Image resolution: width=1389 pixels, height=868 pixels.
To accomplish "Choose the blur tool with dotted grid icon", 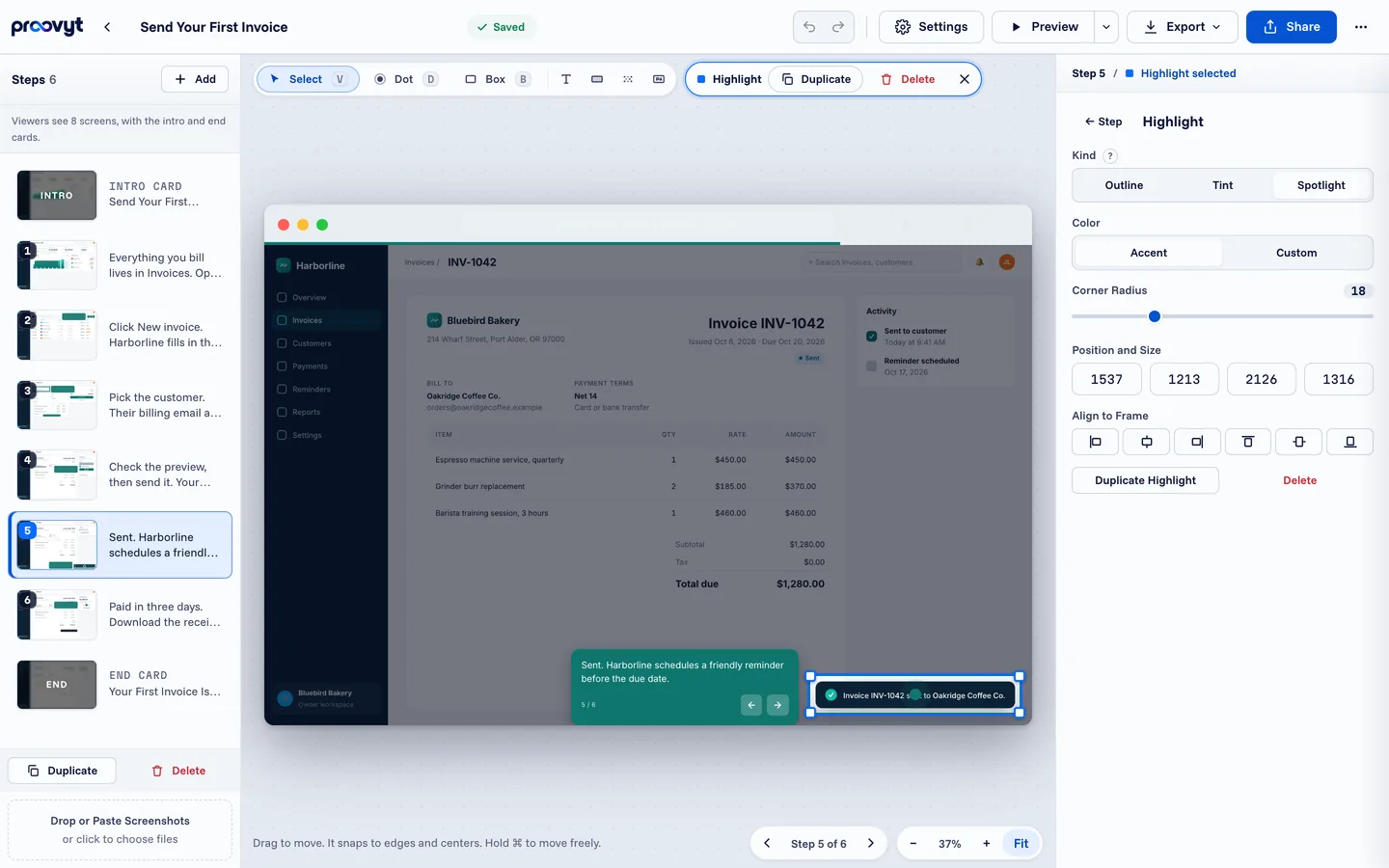I will pos(628,79).
